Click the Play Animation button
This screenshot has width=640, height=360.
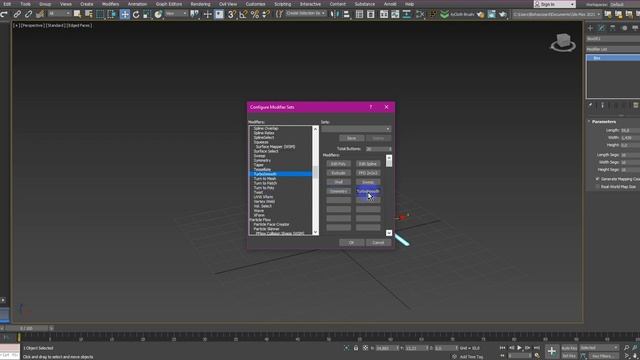520,348
